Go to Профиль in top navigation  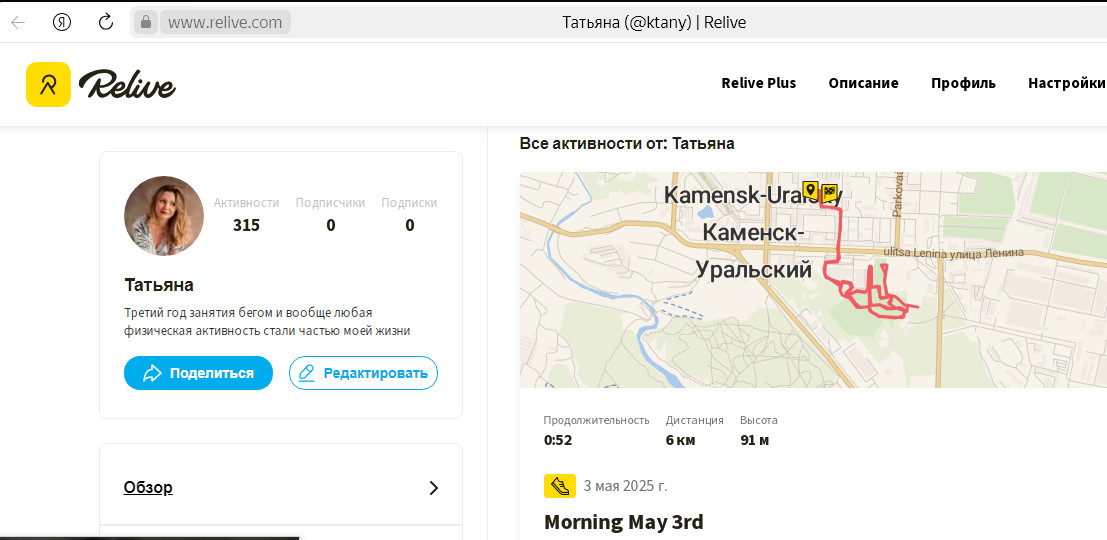tap(963, 83)
